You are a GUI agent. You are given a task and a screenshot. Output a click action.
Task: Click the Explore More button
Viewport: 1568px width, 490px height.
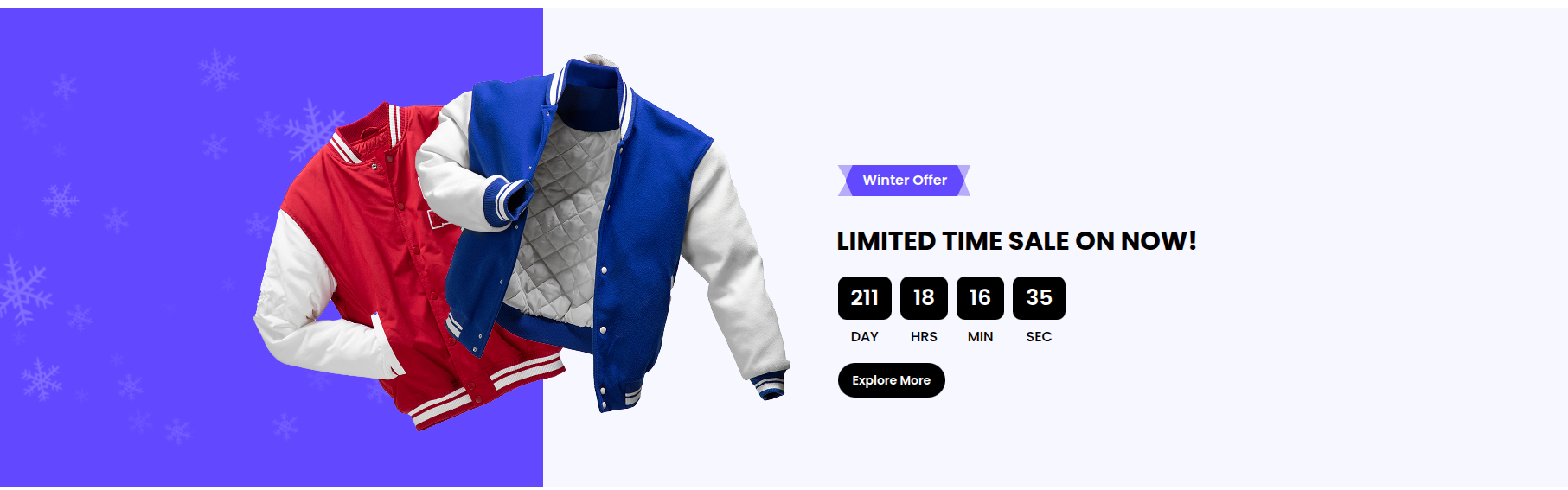[891, 380]
